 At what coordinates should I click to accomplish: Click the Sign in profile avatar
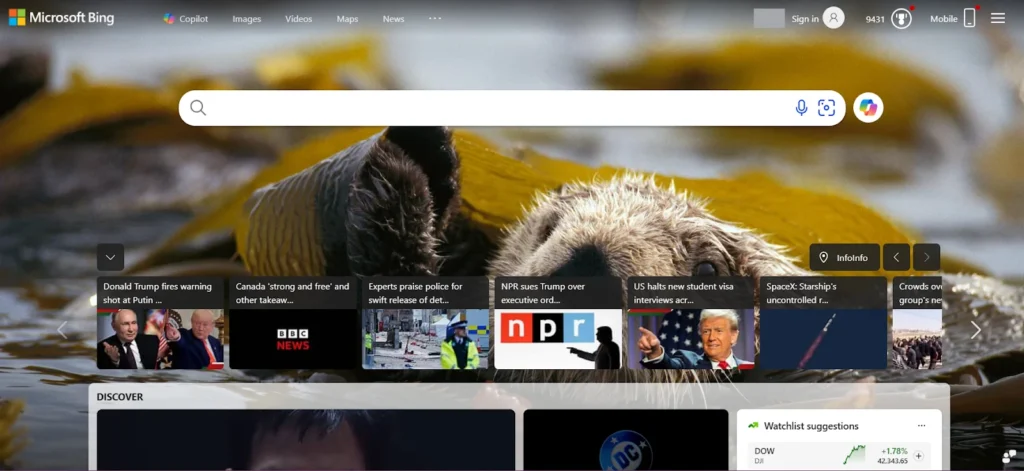coord(833,18)
